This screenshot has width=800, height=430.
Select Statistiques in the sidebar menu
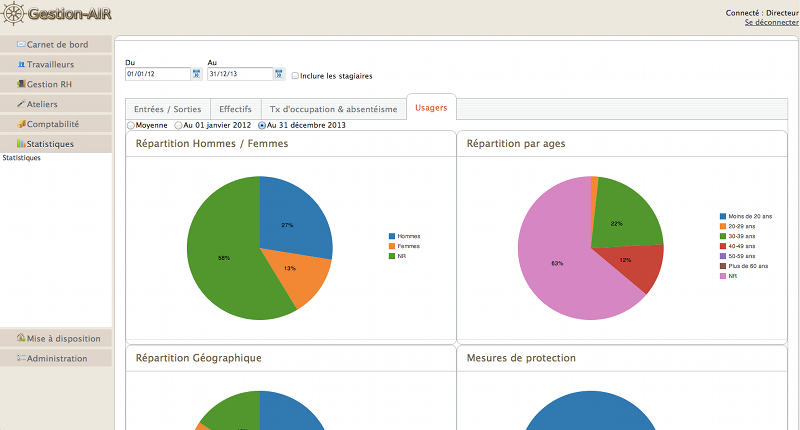[56, 144]
